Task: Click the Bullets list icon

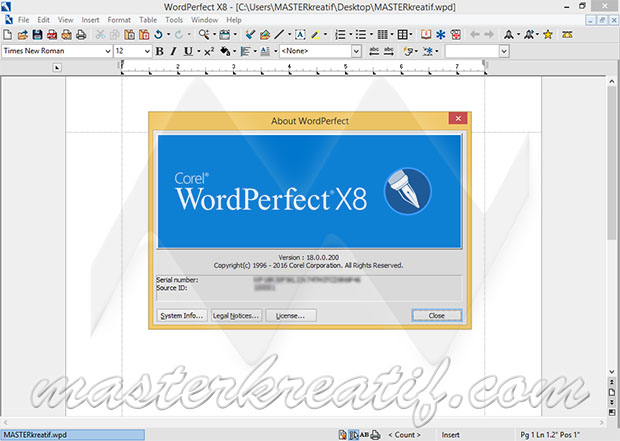Action: 361,35
